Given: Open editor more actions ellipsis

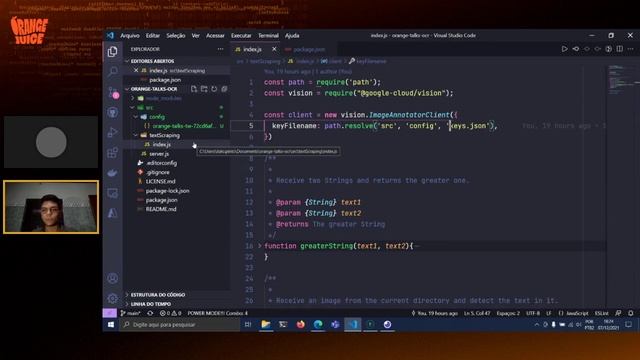Looking at the screenshot, I should click(x=631, y=49).
